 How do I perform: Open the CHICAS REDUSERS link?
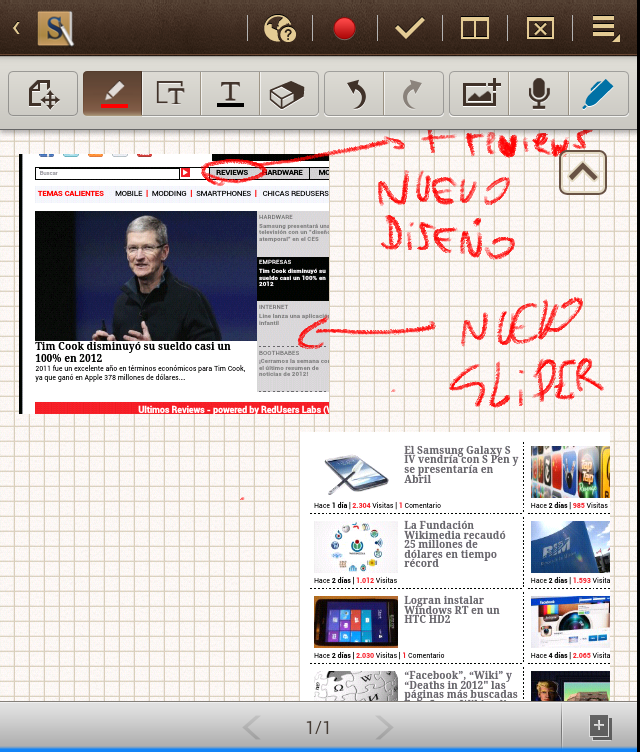[x=295, y=193]
